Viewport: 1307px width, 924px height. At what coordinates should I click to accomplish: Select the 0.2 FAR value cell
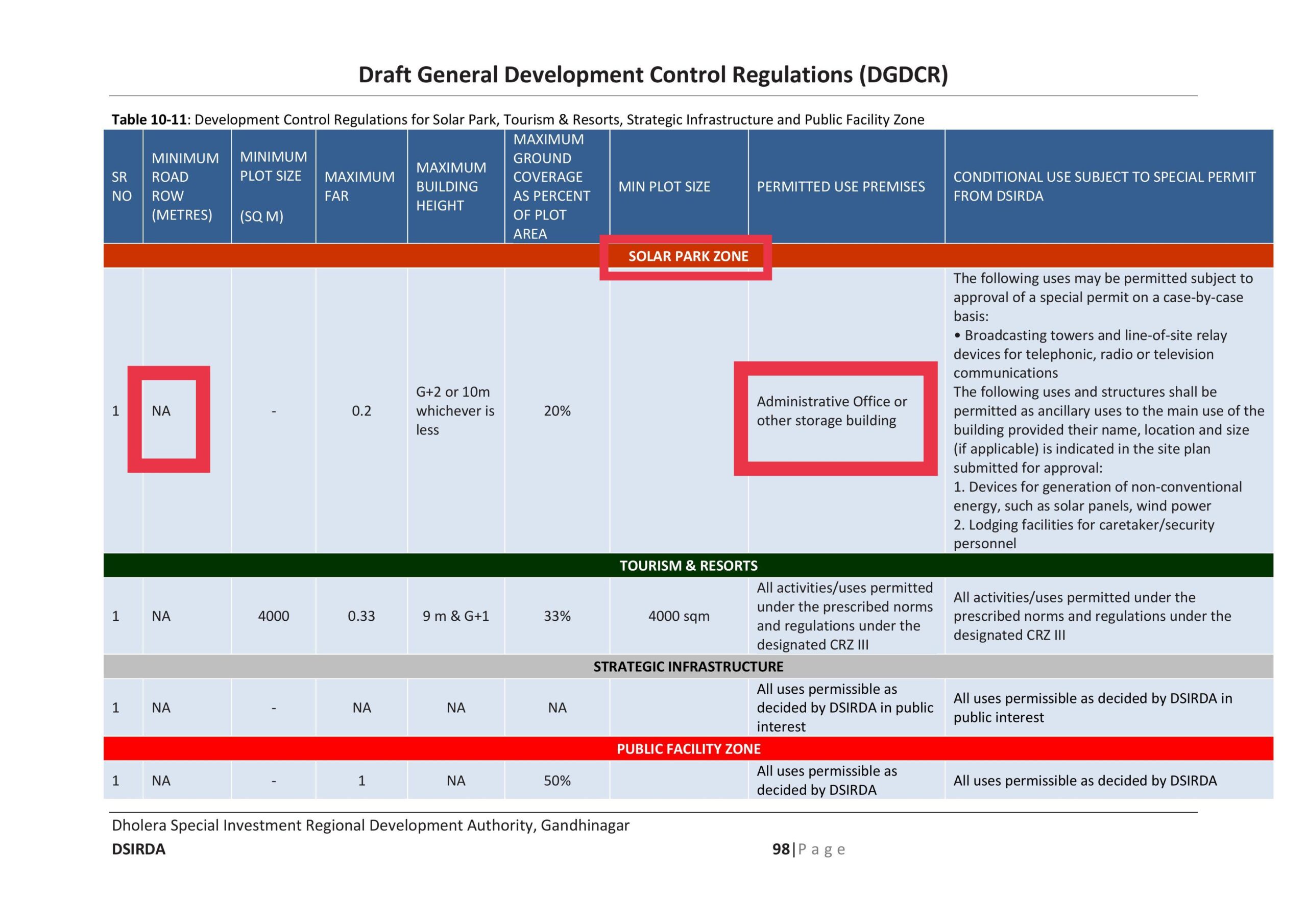pyautogui.click(x=361, y=411)
